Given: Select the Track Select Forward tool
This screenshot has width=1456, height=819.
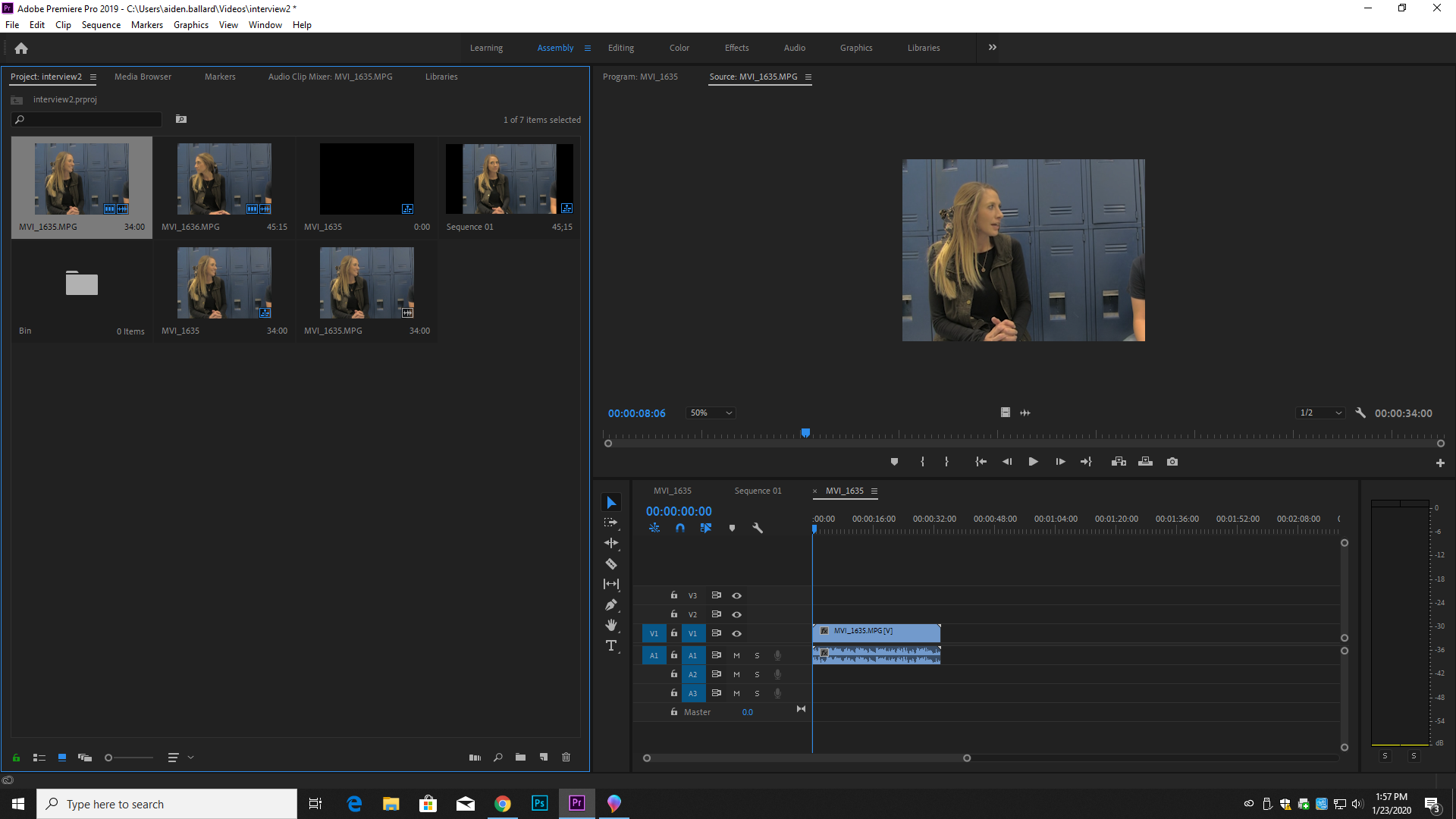Looking at the screenshot, I should pos(611,522).
